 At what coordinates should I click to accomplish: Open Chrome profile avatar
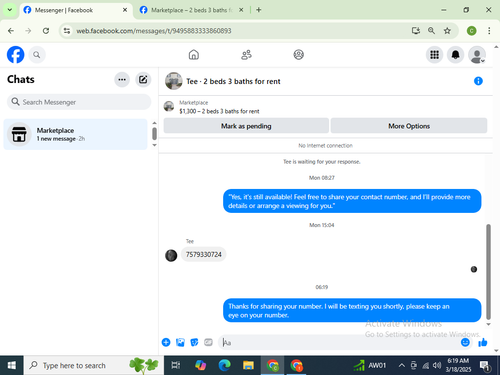471,31
